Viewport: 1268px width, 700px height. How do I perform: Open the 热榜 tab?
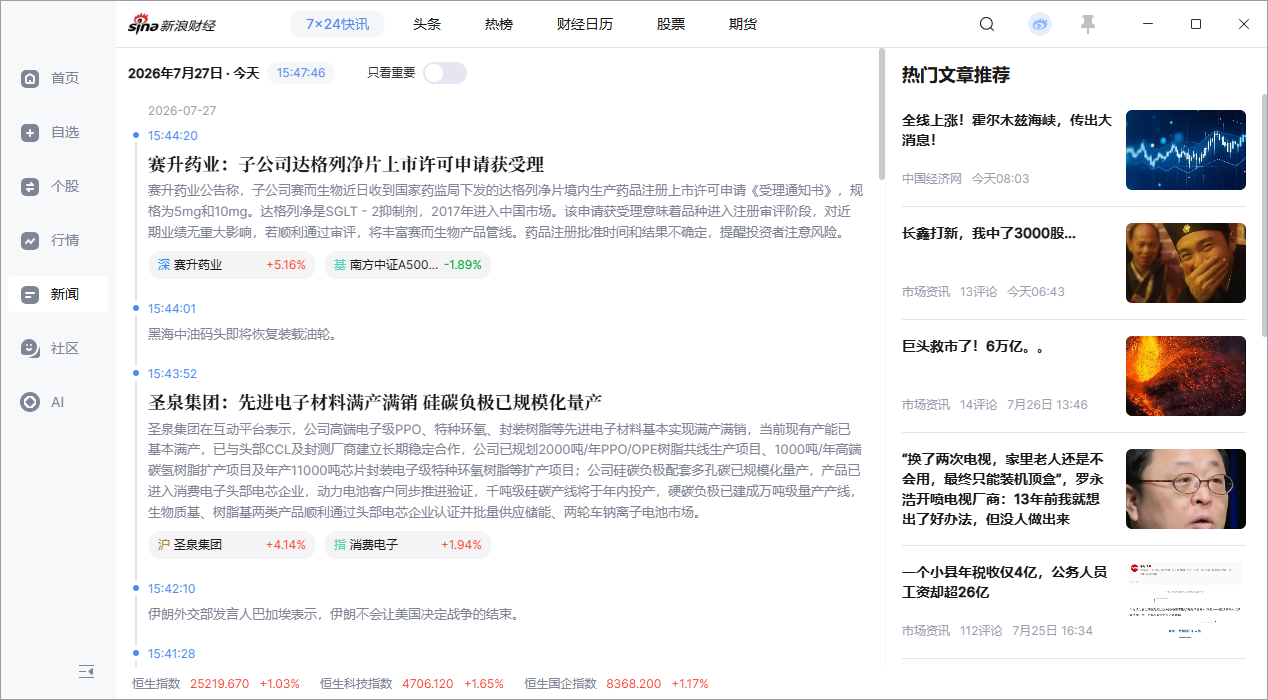coord(499,24)
